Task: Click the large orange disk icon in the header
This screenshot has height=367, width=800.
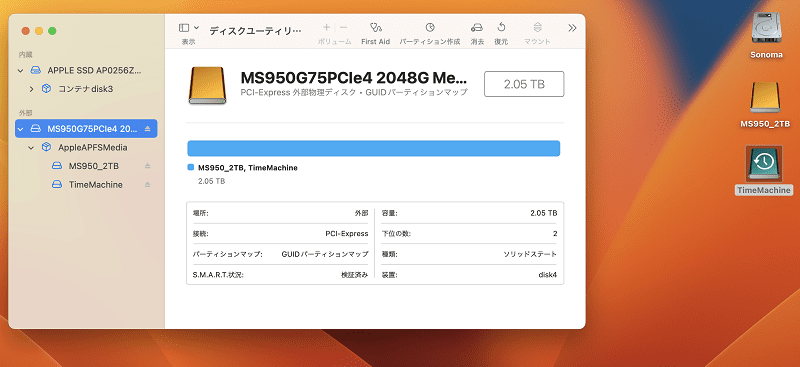Action: coord(207,85)
